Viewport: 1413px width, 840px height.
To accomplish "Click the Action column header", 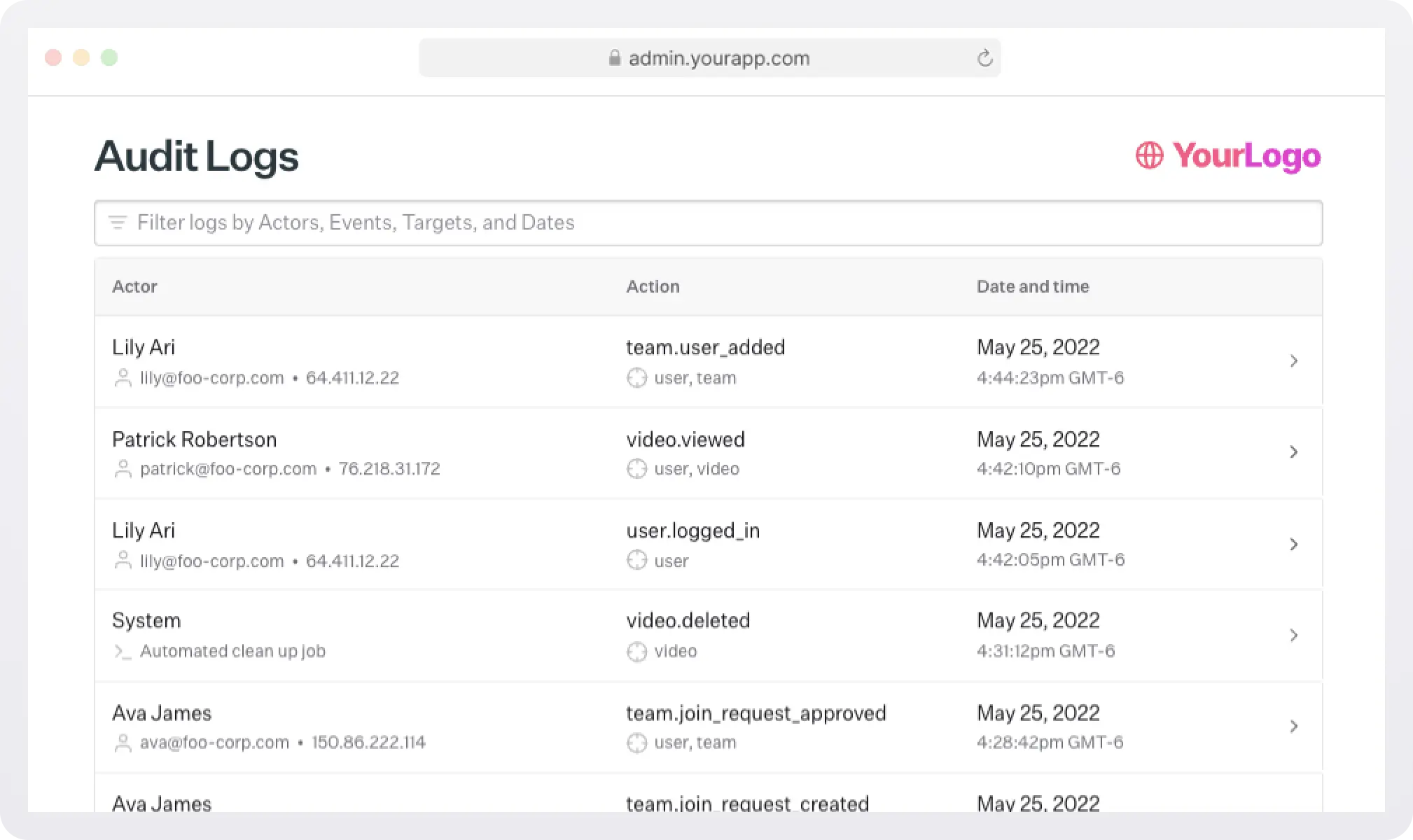I will click(x=652, y=286).
